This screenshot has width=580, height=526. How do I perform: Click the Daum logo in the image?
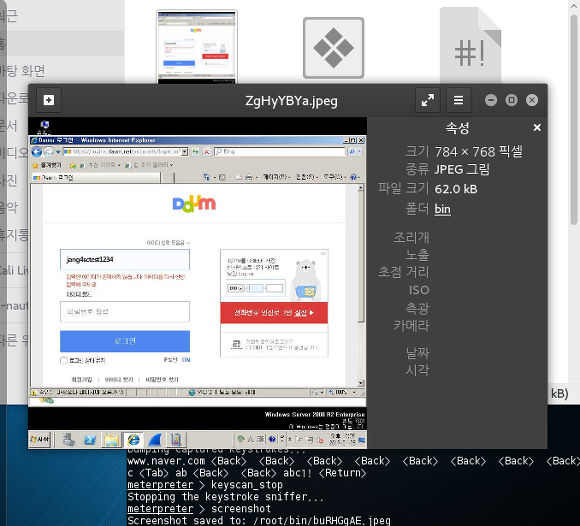click(x=194, y=204)
